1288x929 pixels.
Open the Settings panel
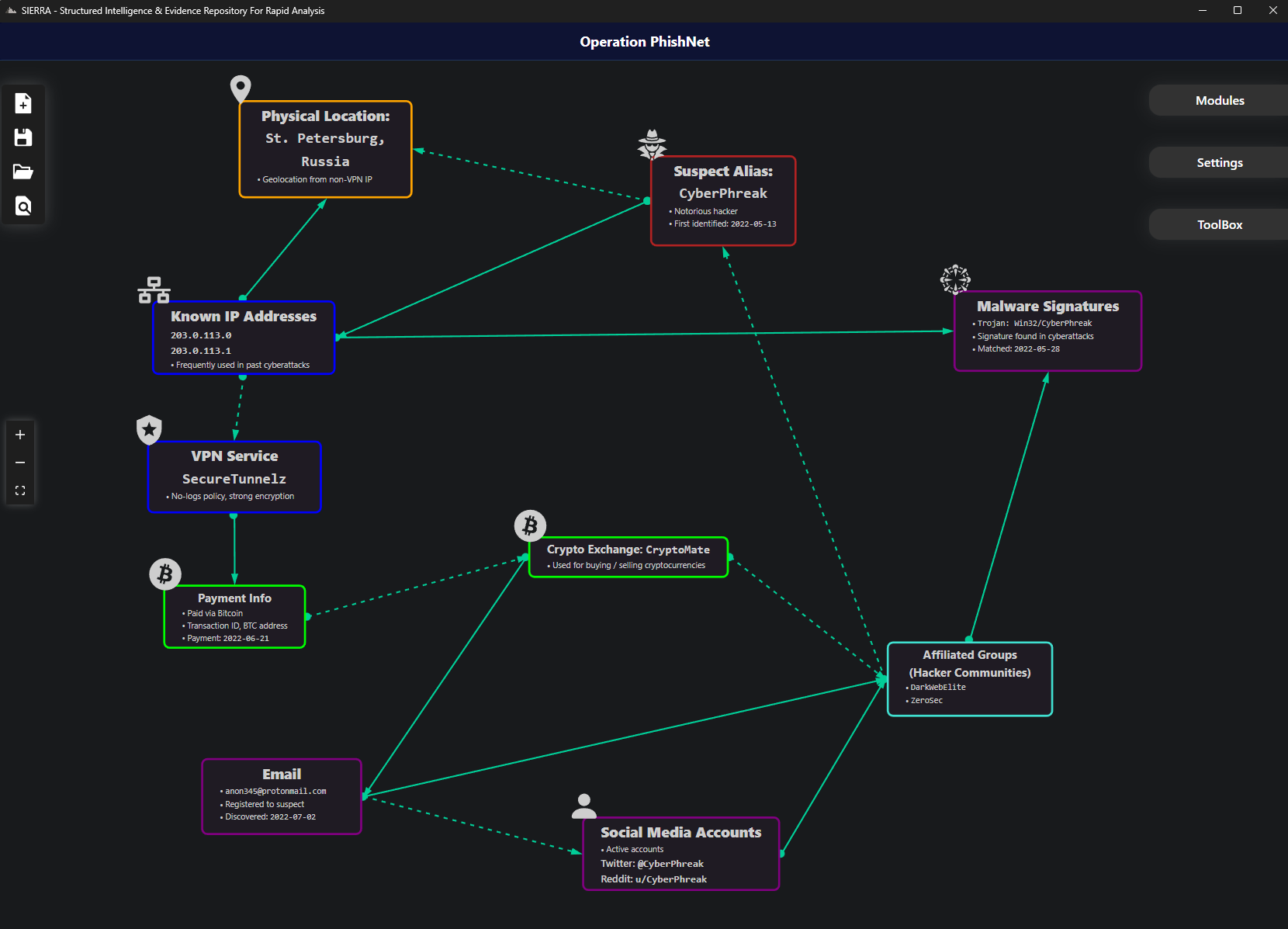tap(1219, 162)
